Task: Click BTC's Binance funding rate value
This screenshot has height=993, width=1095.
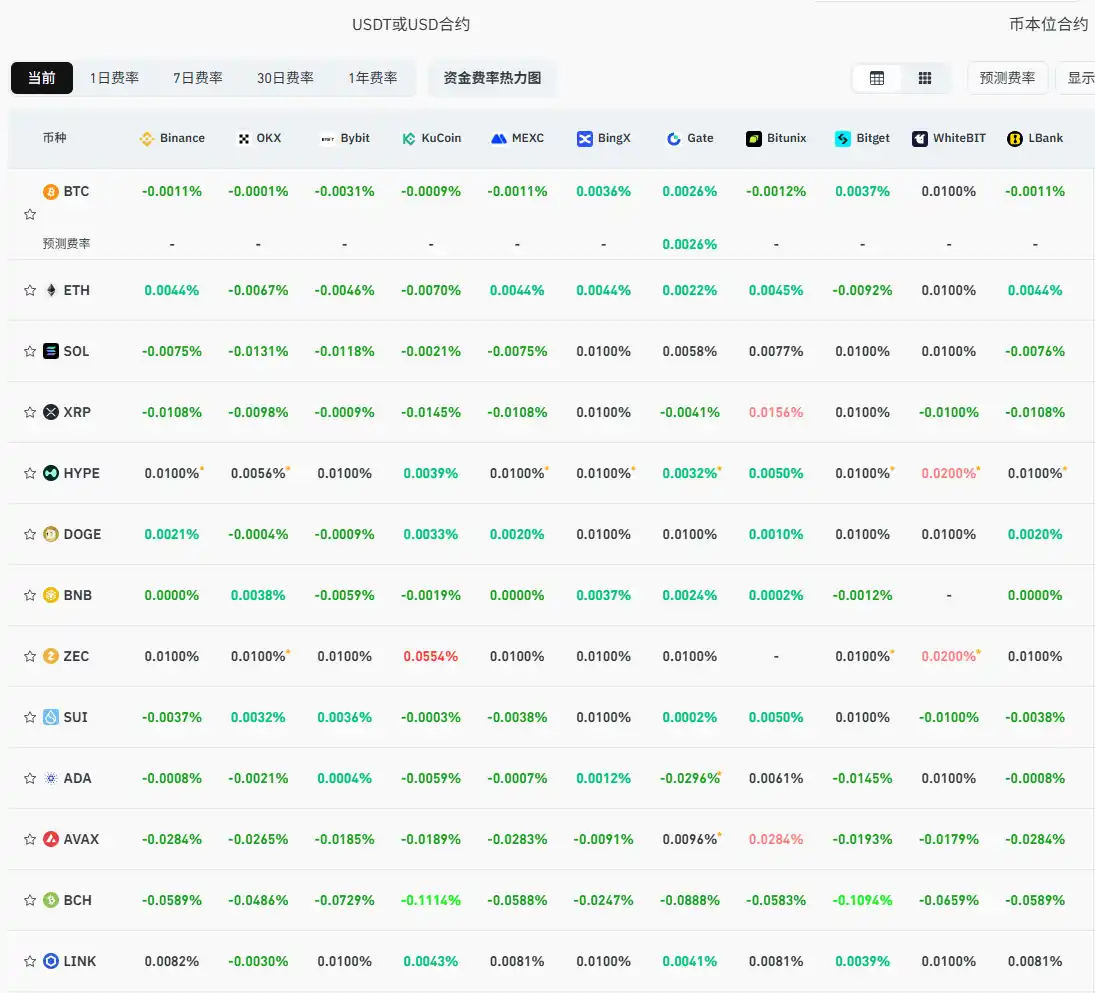Action: [x=171, y=190]
